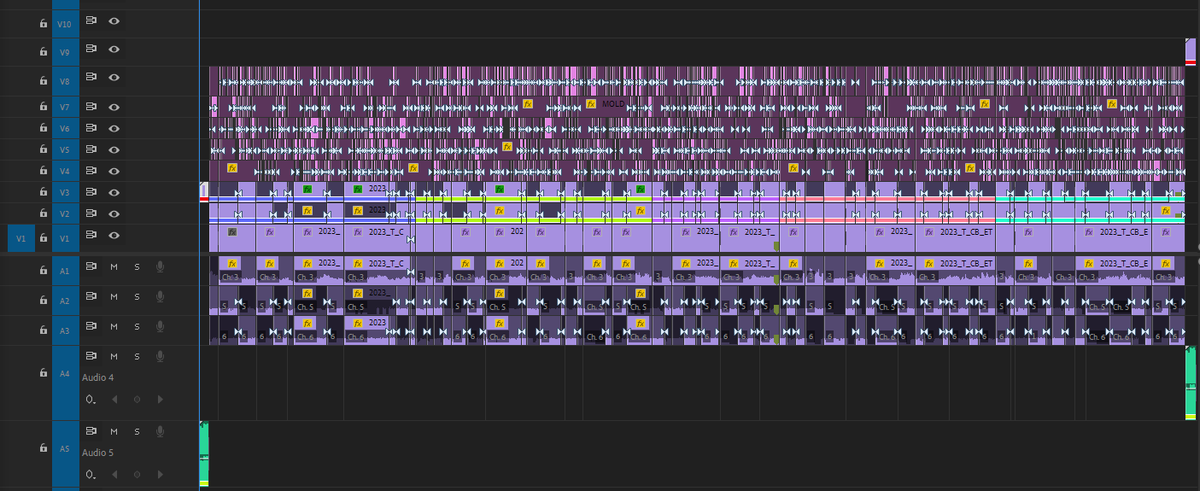Image resolution: width=1200 pixels, height=491 pixels.
Task: Select the green audio clip on Audio 5
Action: pos(204,454)
